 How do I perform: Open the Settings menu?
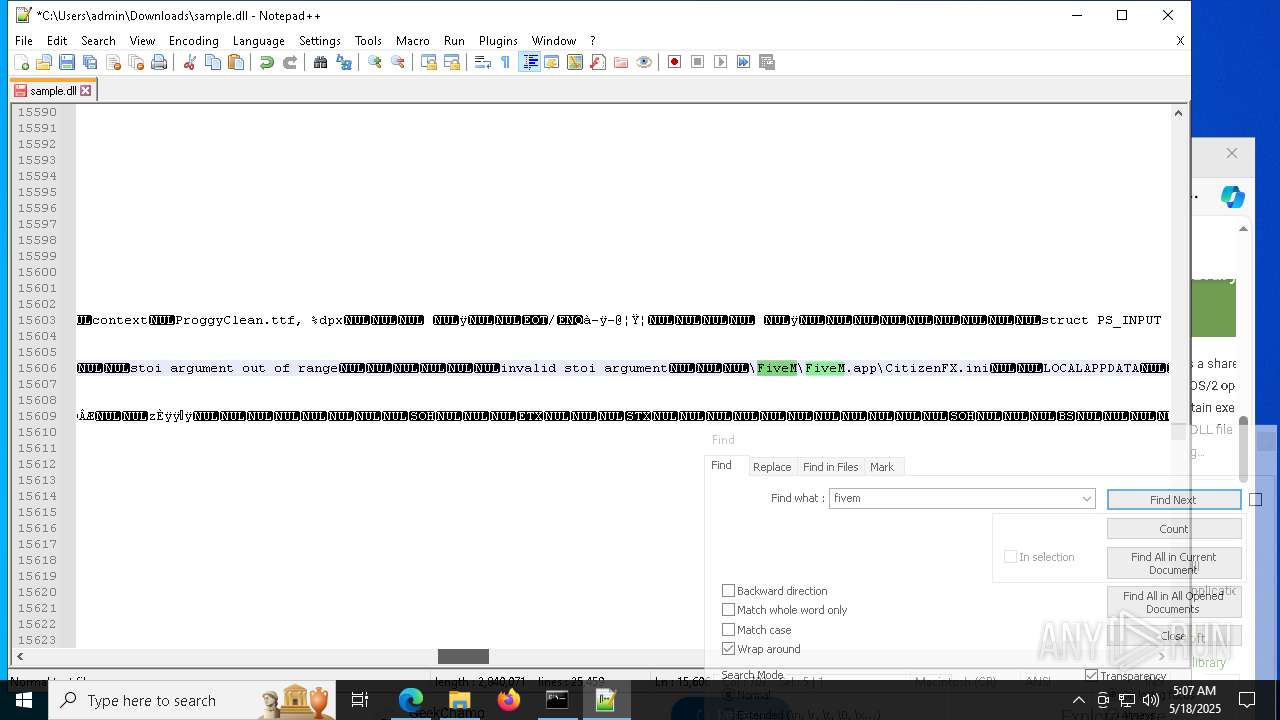(320, 41)
